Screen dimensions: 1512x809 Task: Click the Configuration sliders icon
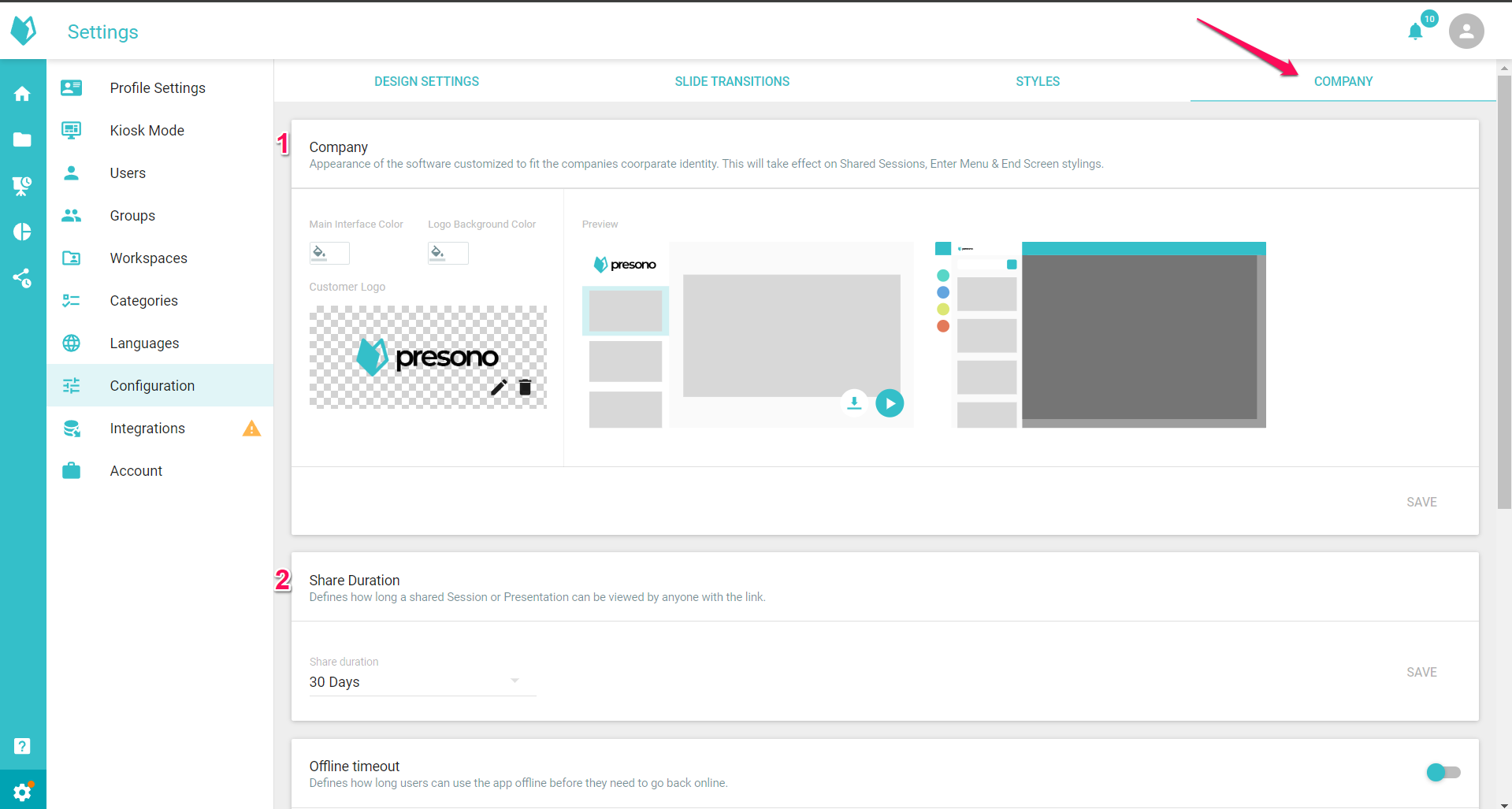pos(72,385)
